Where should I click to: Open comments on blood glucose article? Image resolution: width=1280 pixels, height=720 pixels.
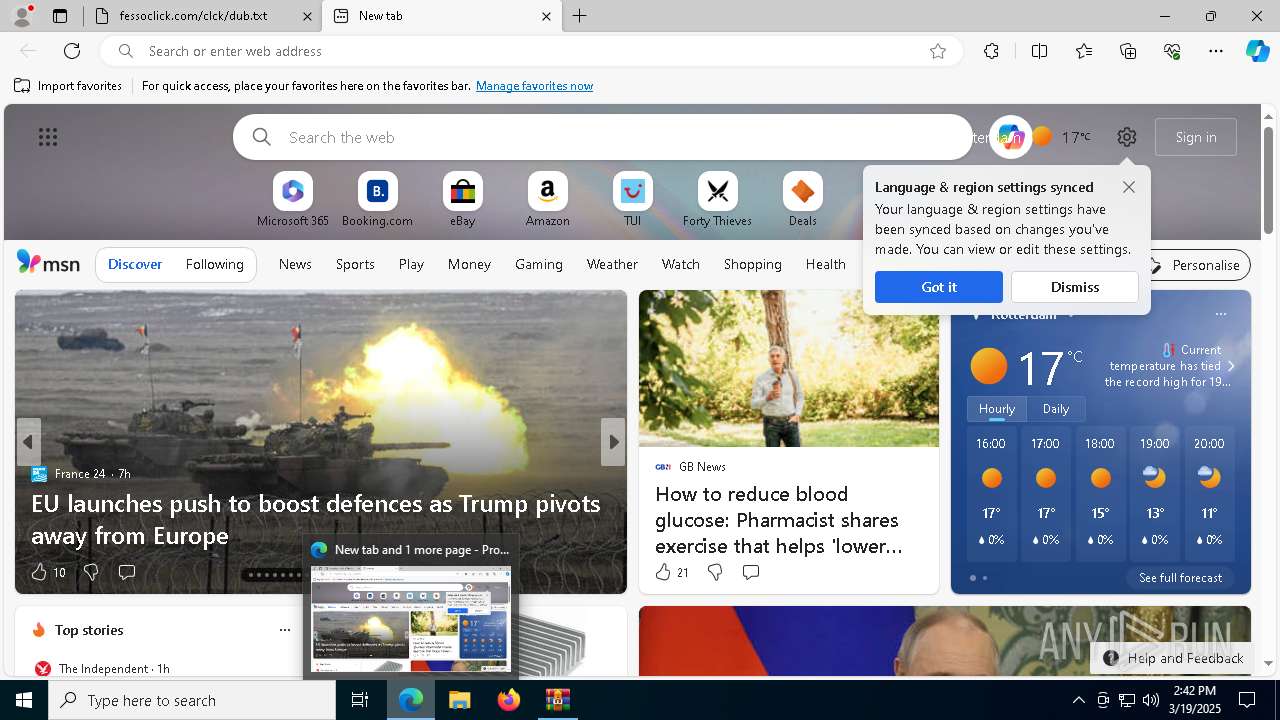coord(751,572)
